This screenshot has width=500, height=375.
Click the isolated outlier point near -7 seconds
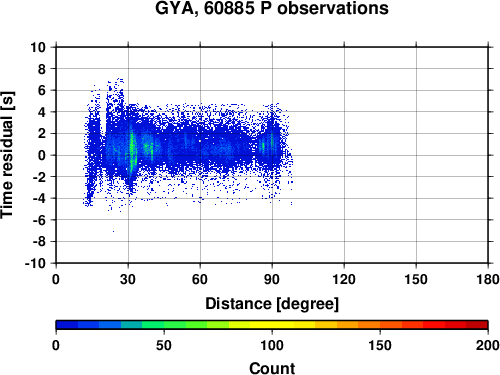point(113,231)
